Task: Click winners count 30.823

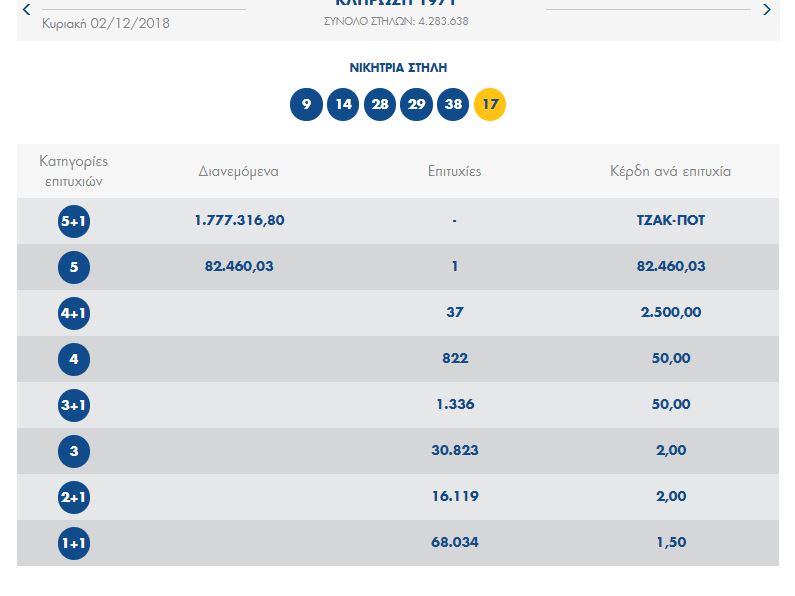Action: pos(455,451)
